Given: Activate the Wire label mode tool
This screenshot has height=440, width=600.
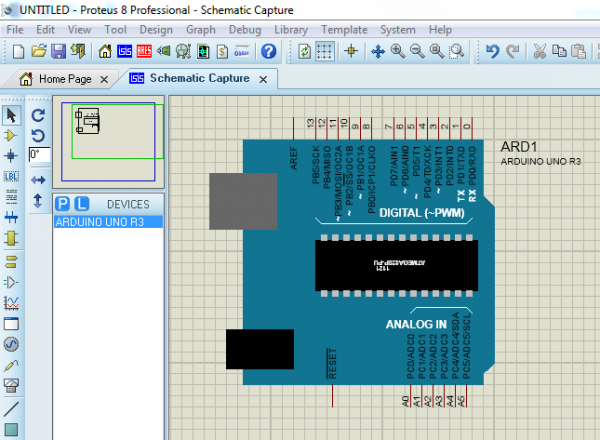Looking at the screenshot, I should (11, 176).
